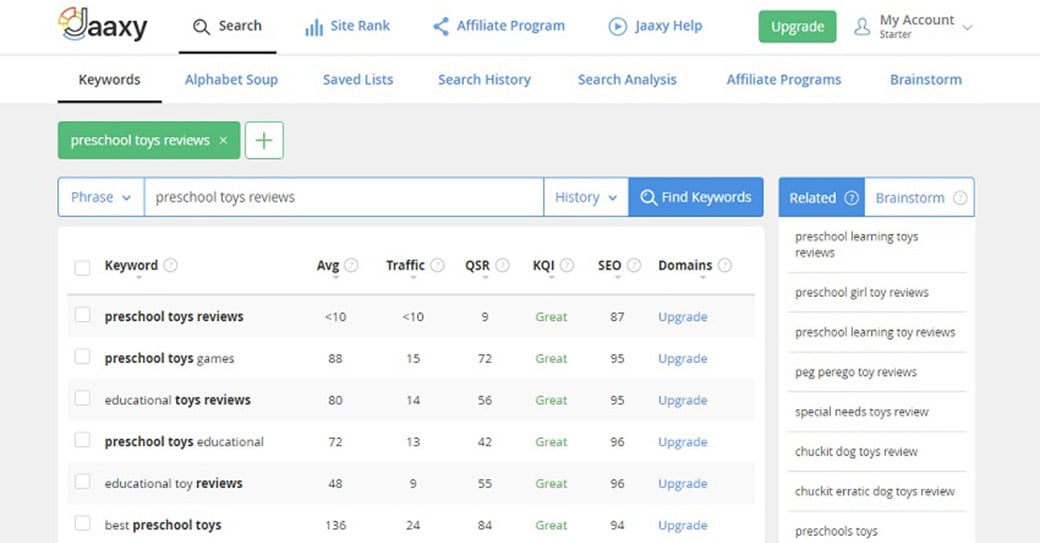This screenshot has width=1040, height=543.
Task: Click info icon on Related tab
Action: (x=851, y=198)
